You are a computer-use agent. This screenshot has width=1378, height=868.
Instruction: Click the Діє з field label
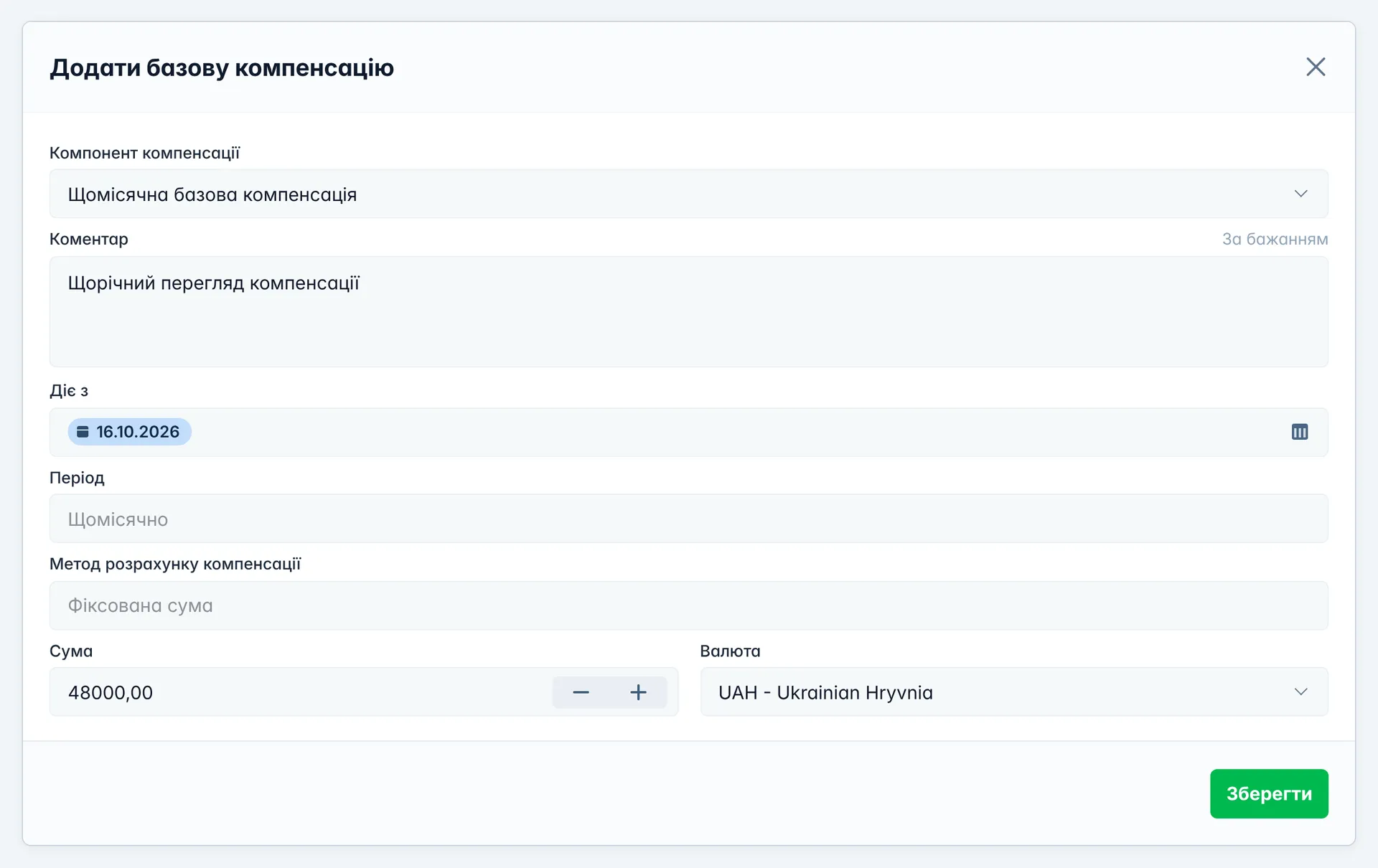(69, 391)
